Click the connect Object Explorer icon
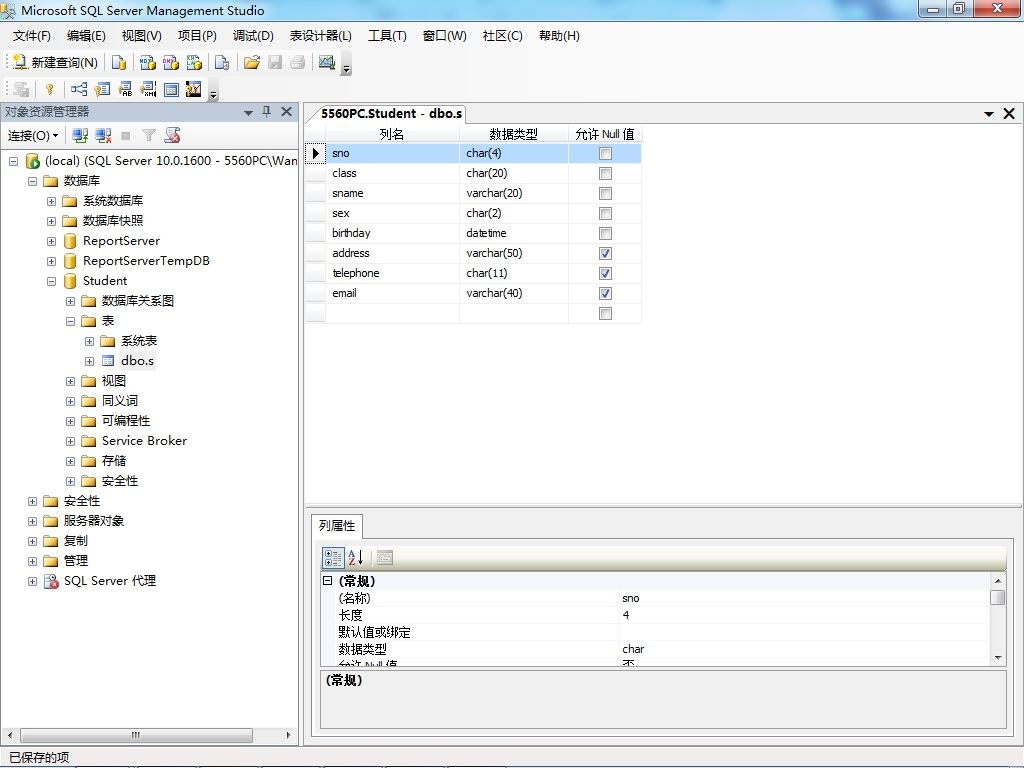The width and height of the screenshot is (1024, 768). point(80,136)
